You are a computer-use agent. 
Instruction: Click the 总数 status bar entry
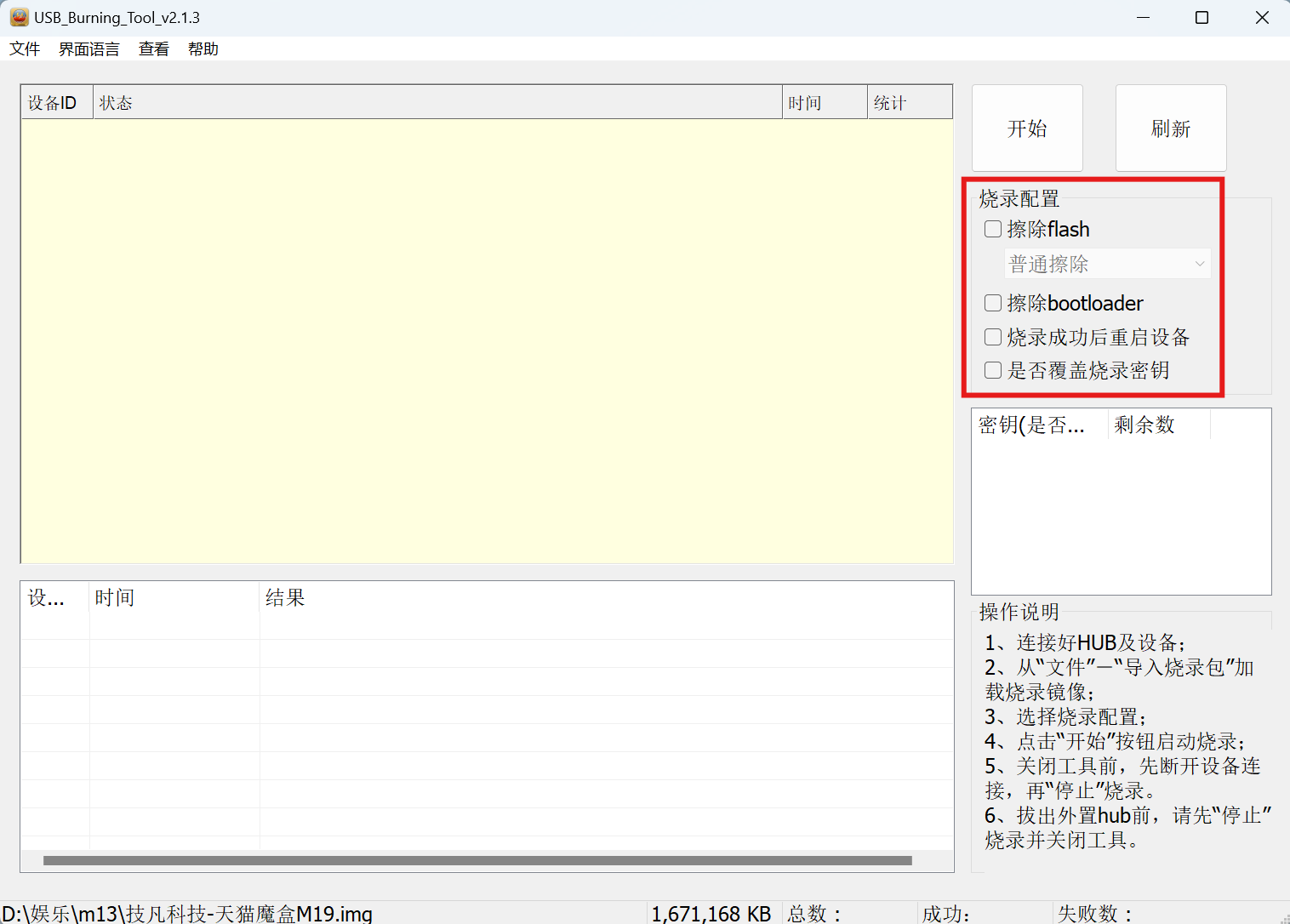point(814,914)
